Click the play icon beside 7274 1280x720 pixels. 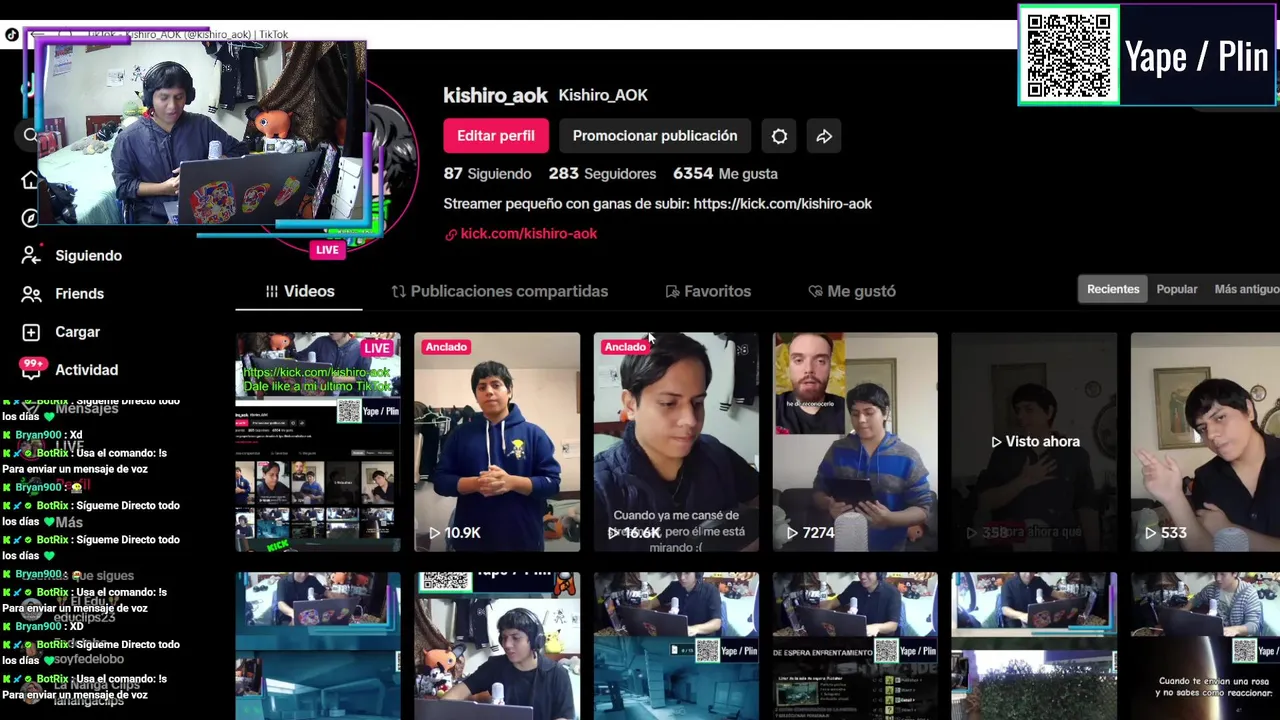coord(792,533)
